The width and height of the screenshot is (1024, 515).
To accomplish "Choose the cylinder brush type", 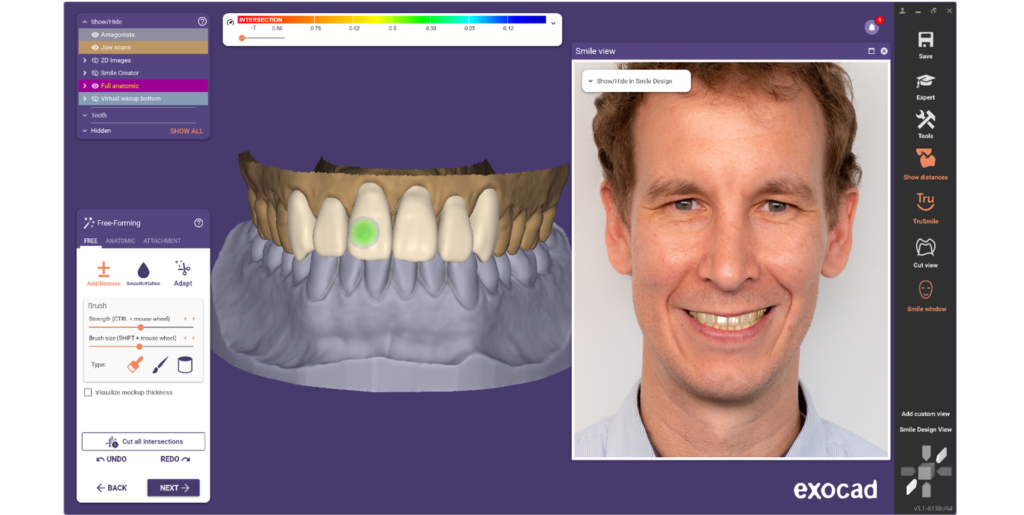I will (185, 365).
